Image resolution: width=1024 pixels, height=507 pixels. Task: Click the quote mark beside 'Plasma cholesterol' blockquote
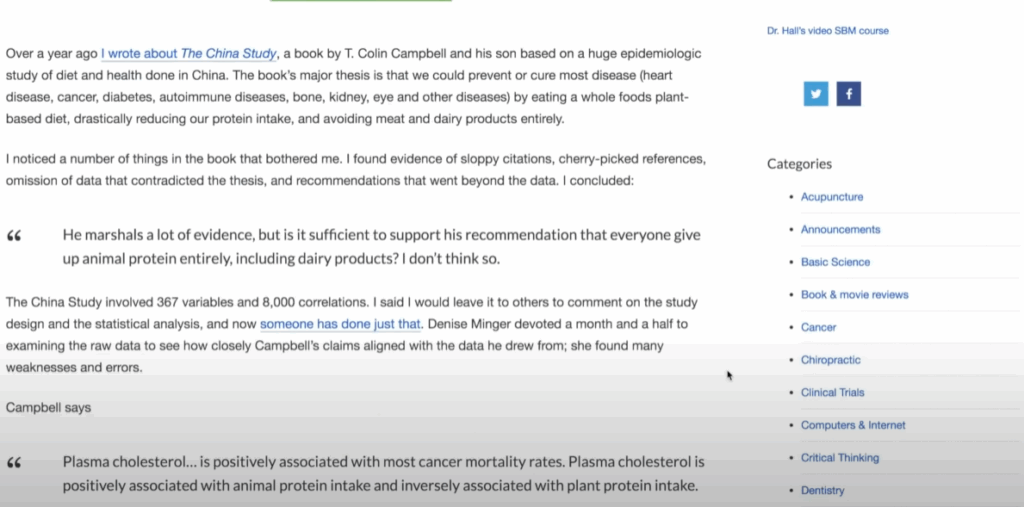[x=14, y=463]
